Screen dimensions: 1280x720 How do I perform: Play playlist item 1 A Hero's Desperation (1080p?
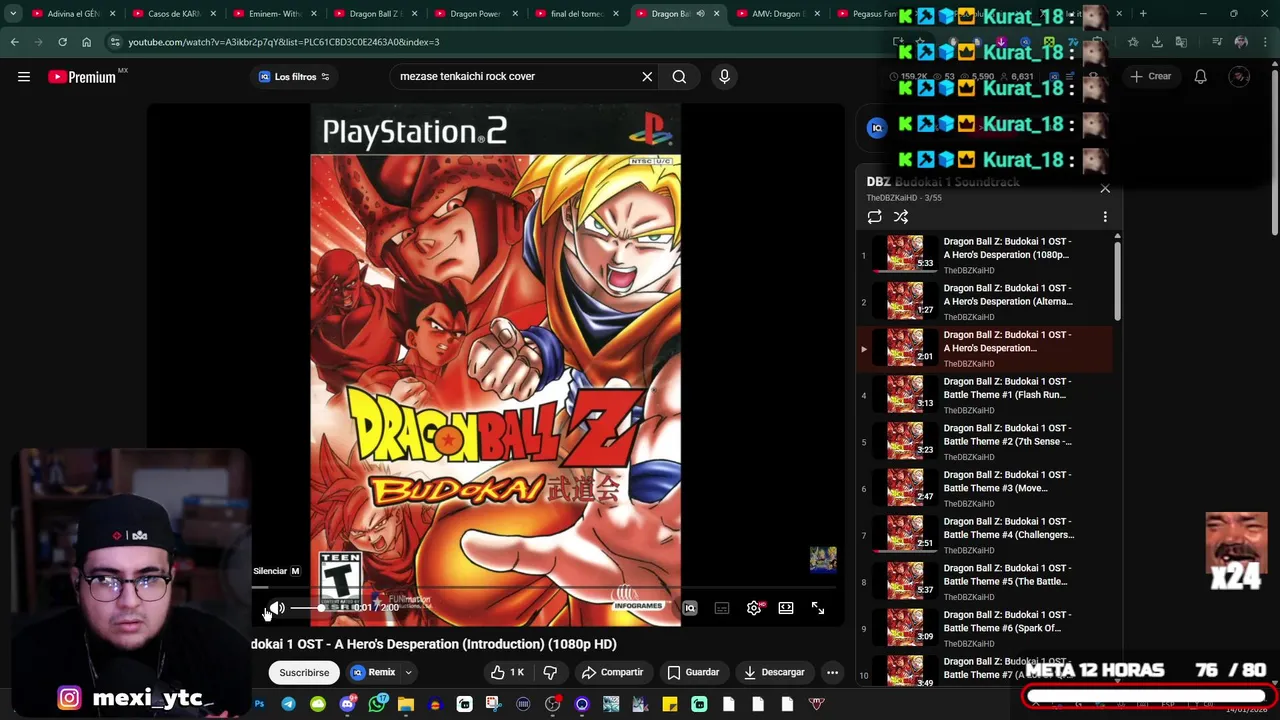(x=986, y=255)
